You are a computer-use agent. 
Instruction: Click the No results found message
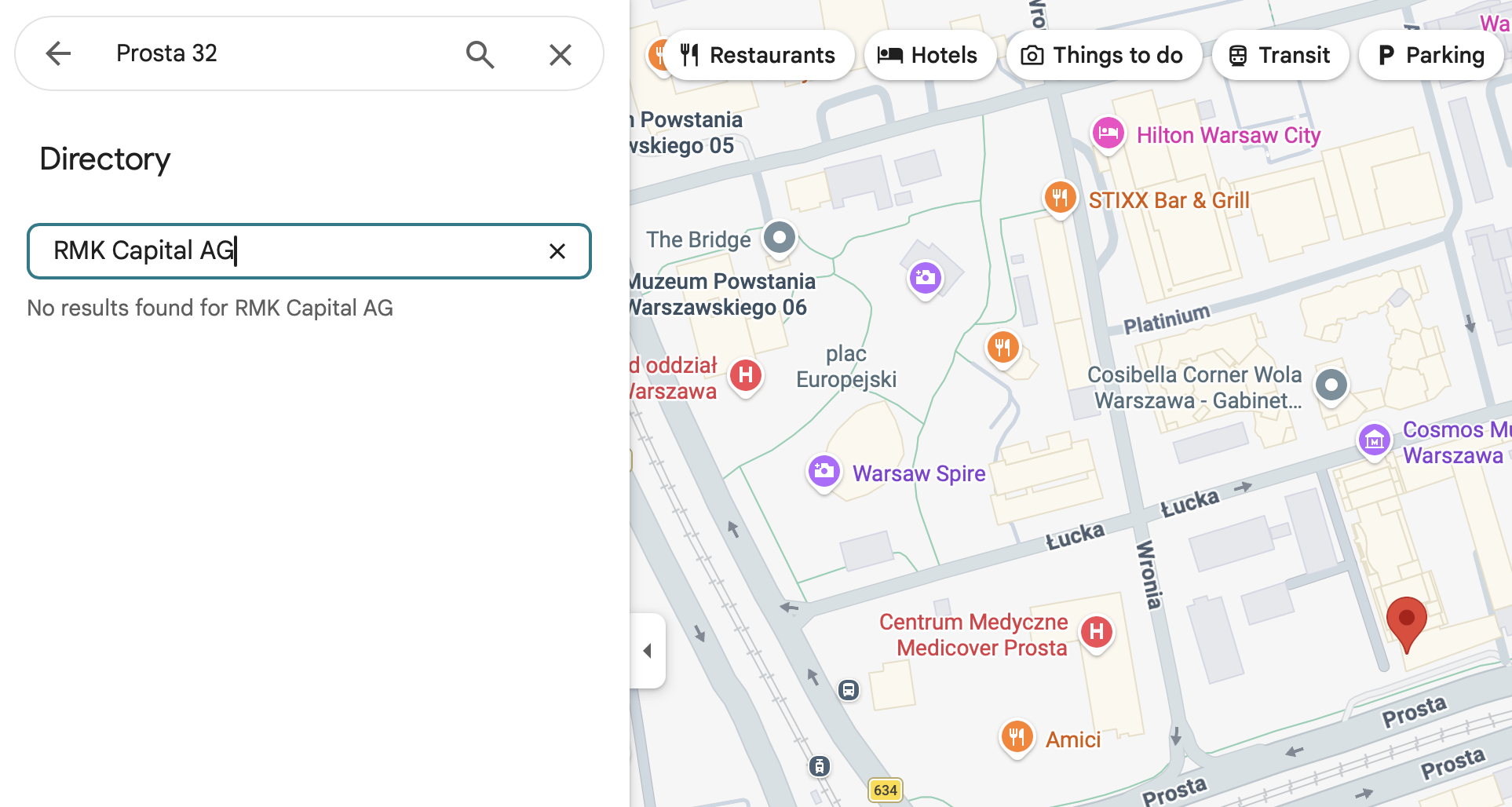click(x=210, y=308)
